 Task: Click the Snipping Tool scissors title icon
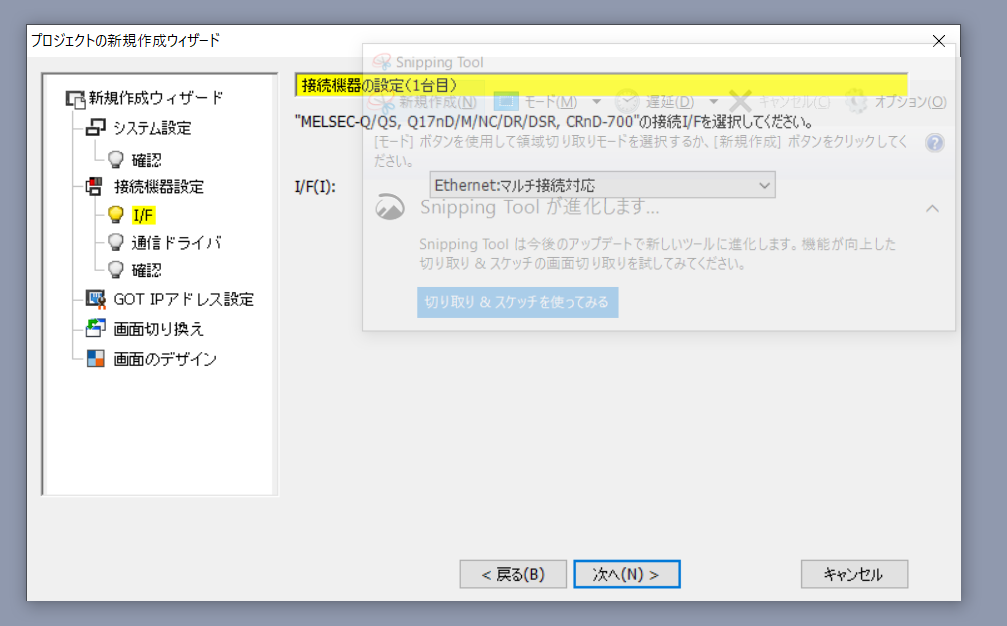[382, 62]
